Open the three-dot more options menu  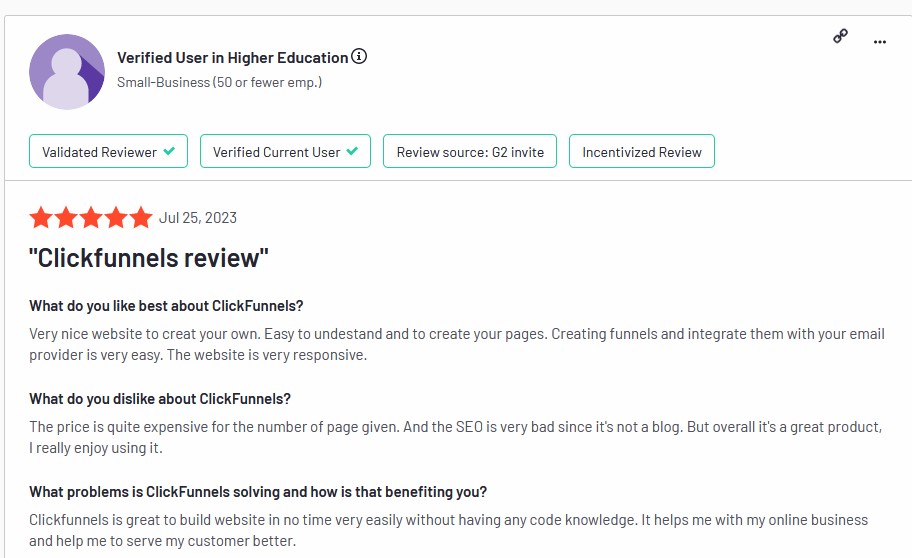pos(879,42)
